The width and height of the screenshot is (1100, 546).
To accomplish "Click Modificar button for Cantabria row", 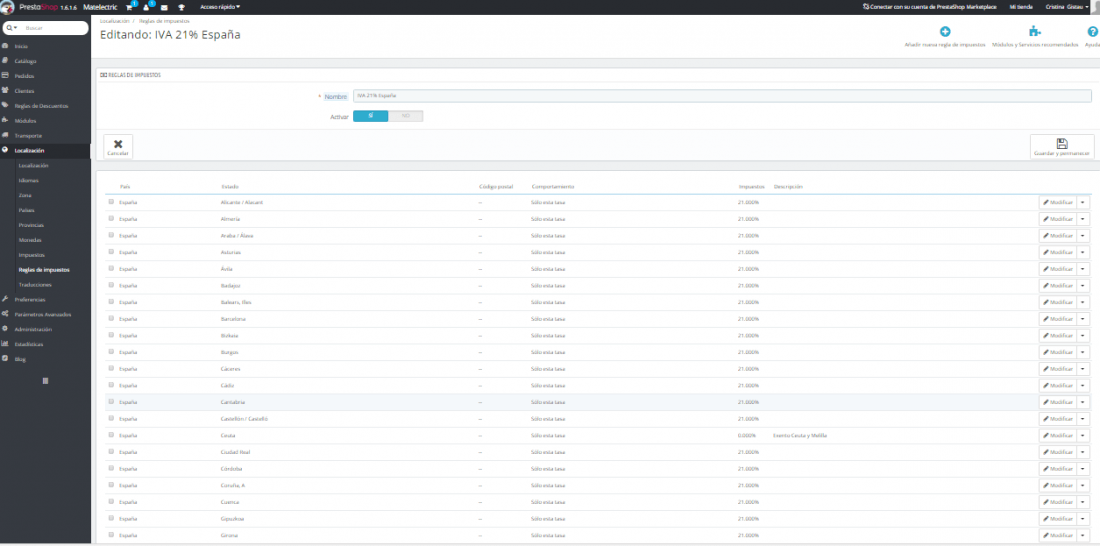I will (1057, 402).
